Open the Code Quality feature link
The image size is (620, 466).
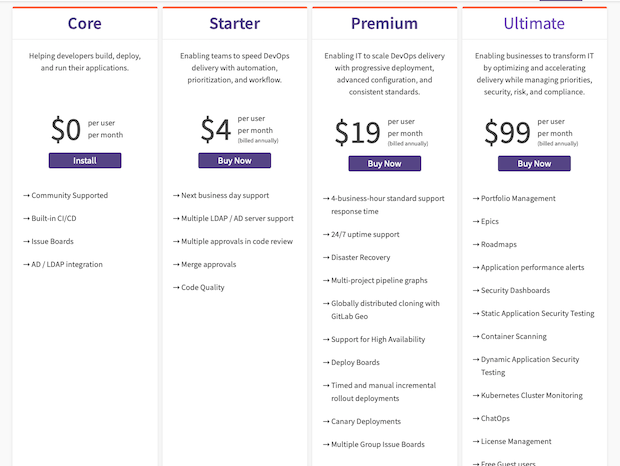click(x=202, y=287)
